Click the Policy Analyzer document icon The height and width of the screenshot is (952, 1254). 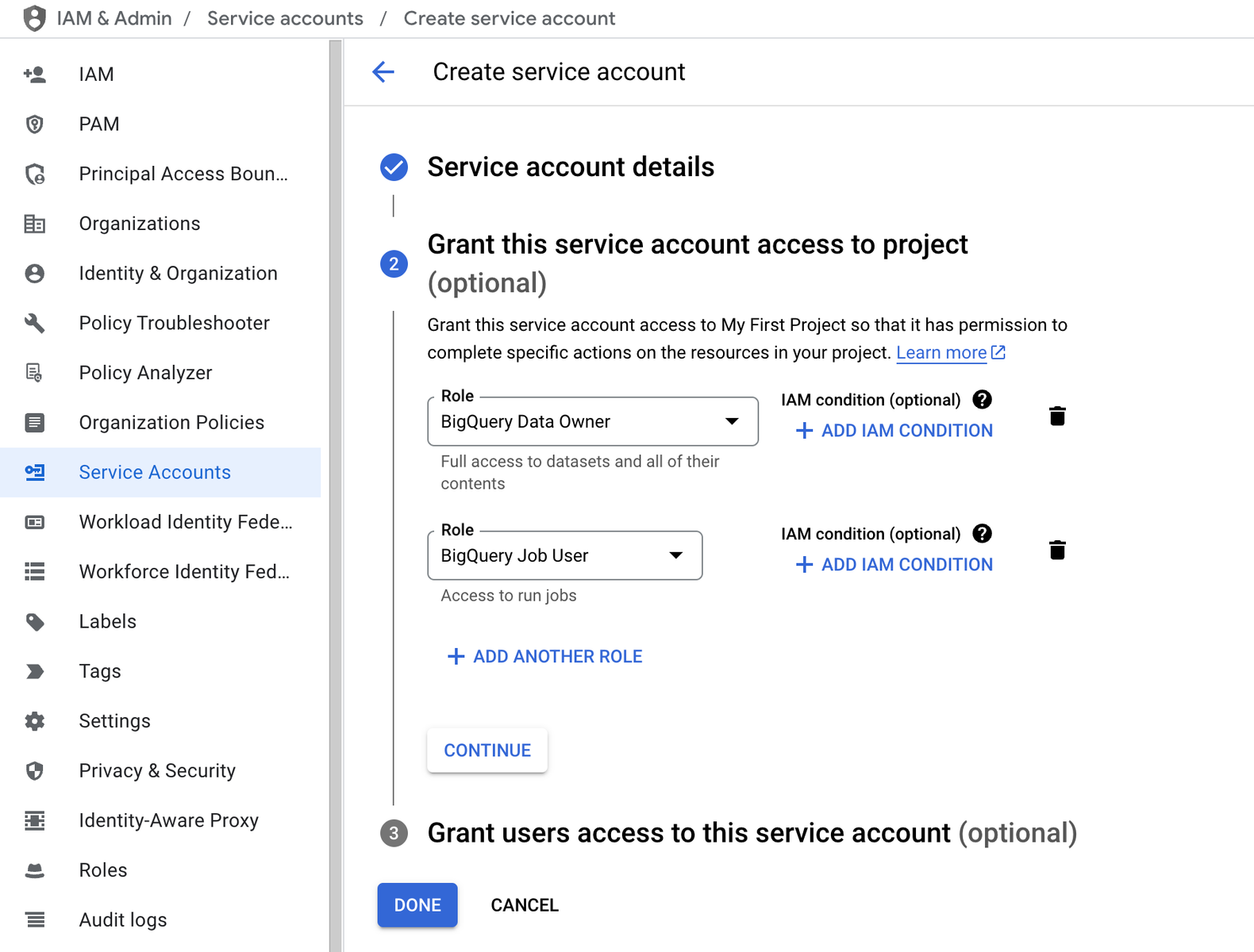coord(34,373)
